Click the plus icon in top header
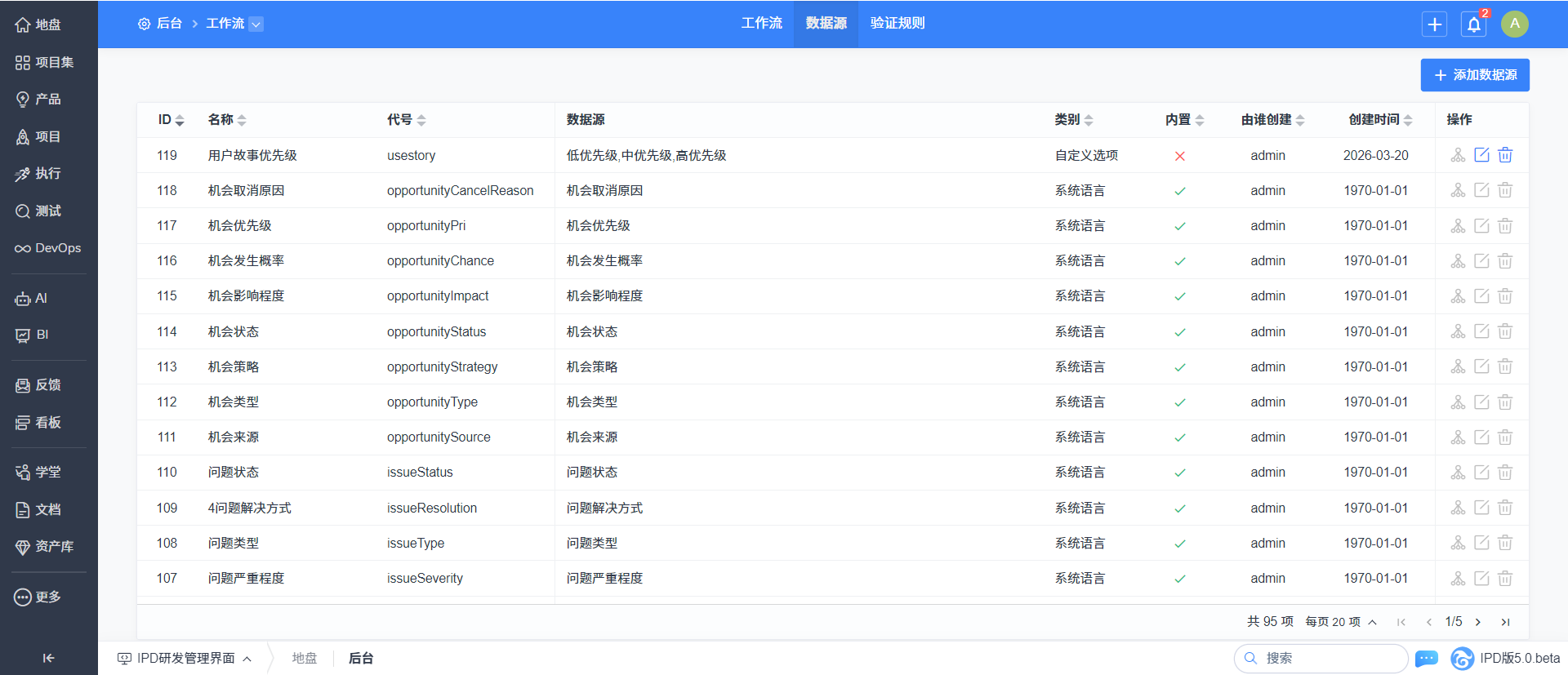 click(1434, 24)
